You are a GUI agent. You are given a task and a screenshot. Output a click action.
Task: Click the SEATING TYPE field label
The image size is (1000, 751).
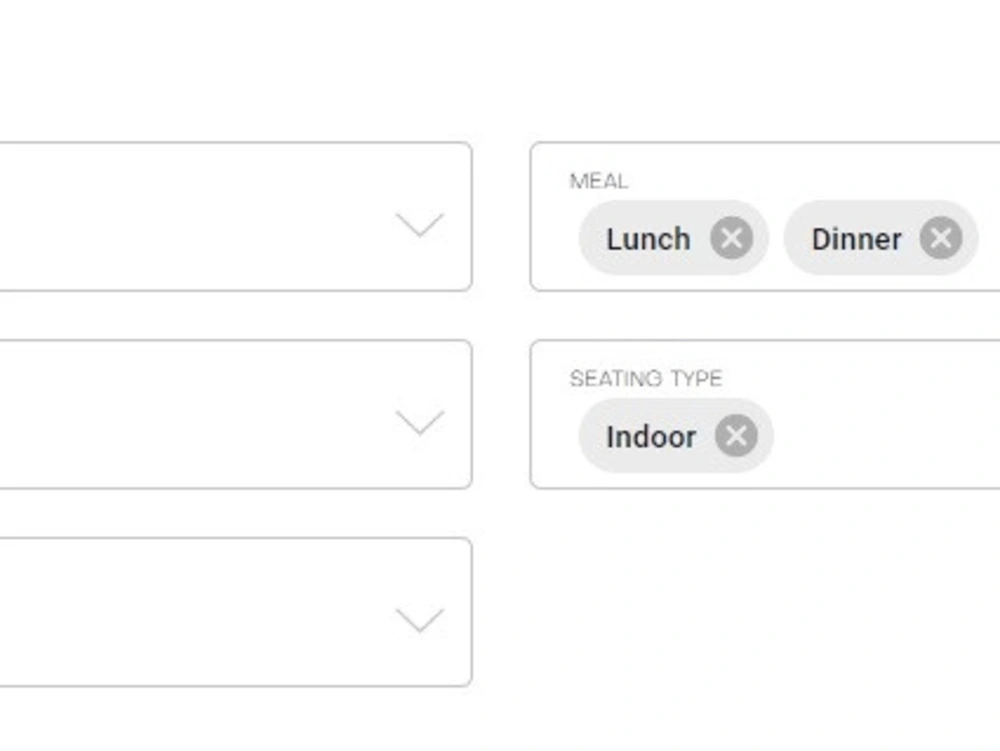point(645,379)
